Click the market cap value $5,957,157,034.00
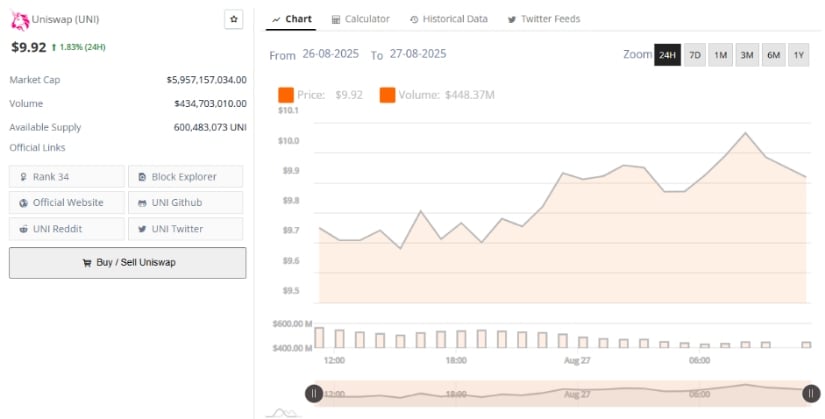The height and width of the screenshot is (419, 825). (206, 80)
